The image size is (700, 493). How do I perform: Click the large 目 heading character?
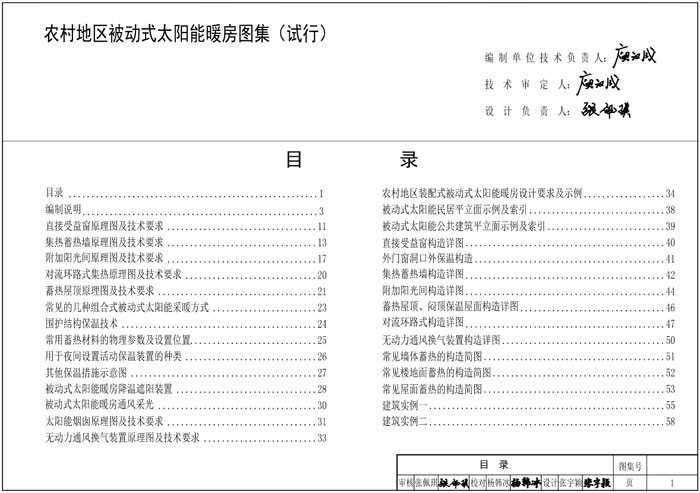[294, 159]
